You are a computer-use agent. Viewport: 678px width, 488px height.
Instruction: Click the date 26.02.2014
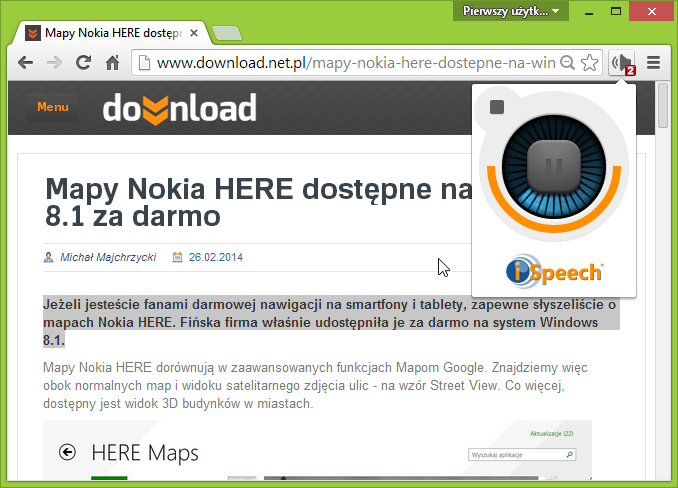pyautogui.click(x=216, y=258)
